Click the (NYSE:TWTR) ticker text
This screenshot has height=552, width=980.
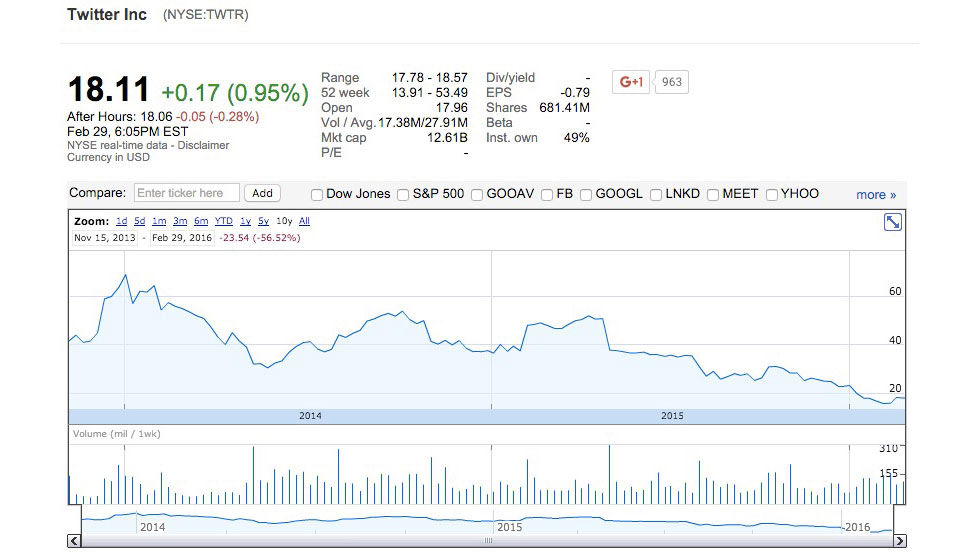coord(206,14)
